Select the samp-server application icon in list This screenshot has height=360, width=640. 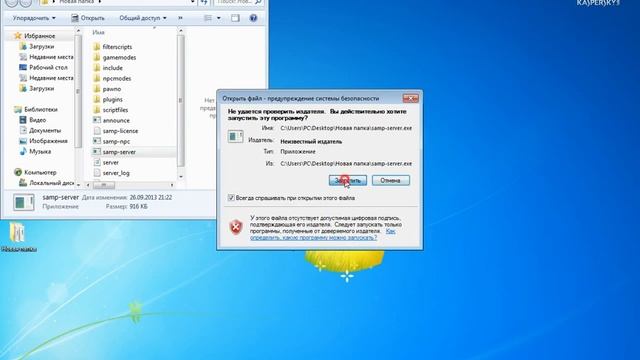click(x=96, y=151)
